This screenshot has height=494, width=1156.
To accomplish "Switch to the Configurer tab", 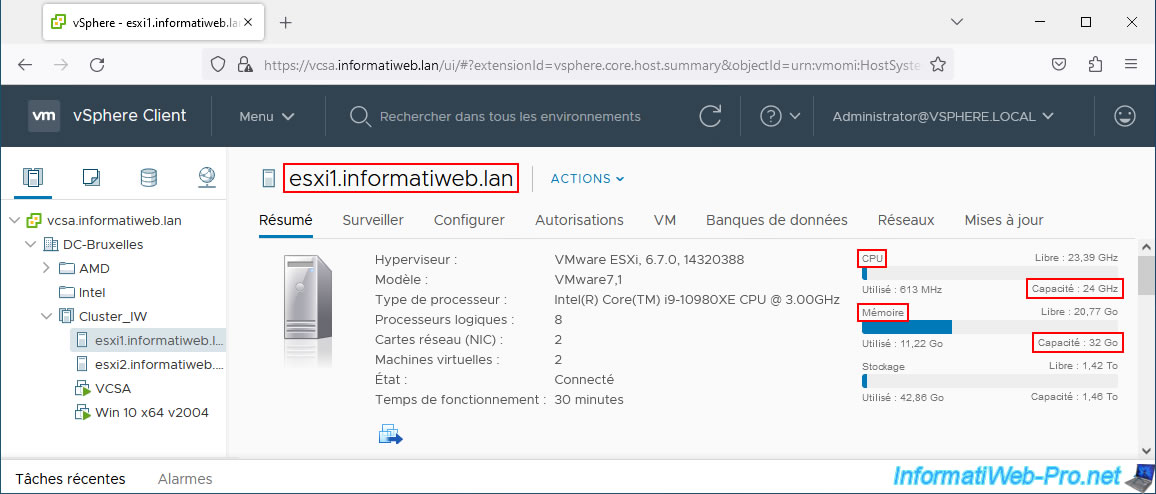I will (x=469, y=220).
